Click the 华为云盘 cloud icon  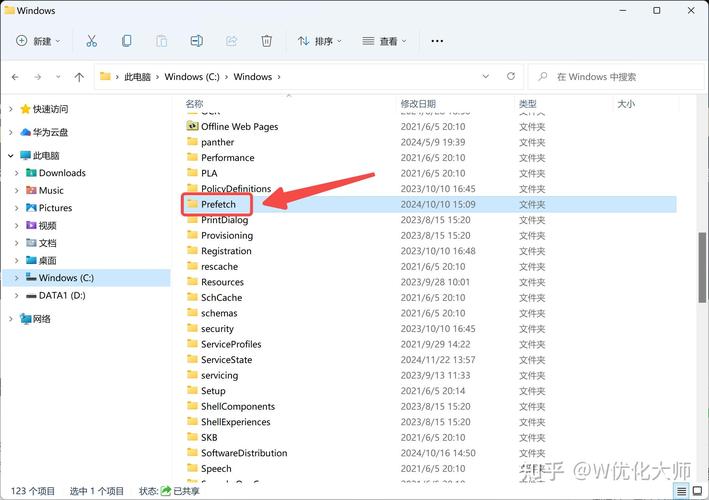25,132
